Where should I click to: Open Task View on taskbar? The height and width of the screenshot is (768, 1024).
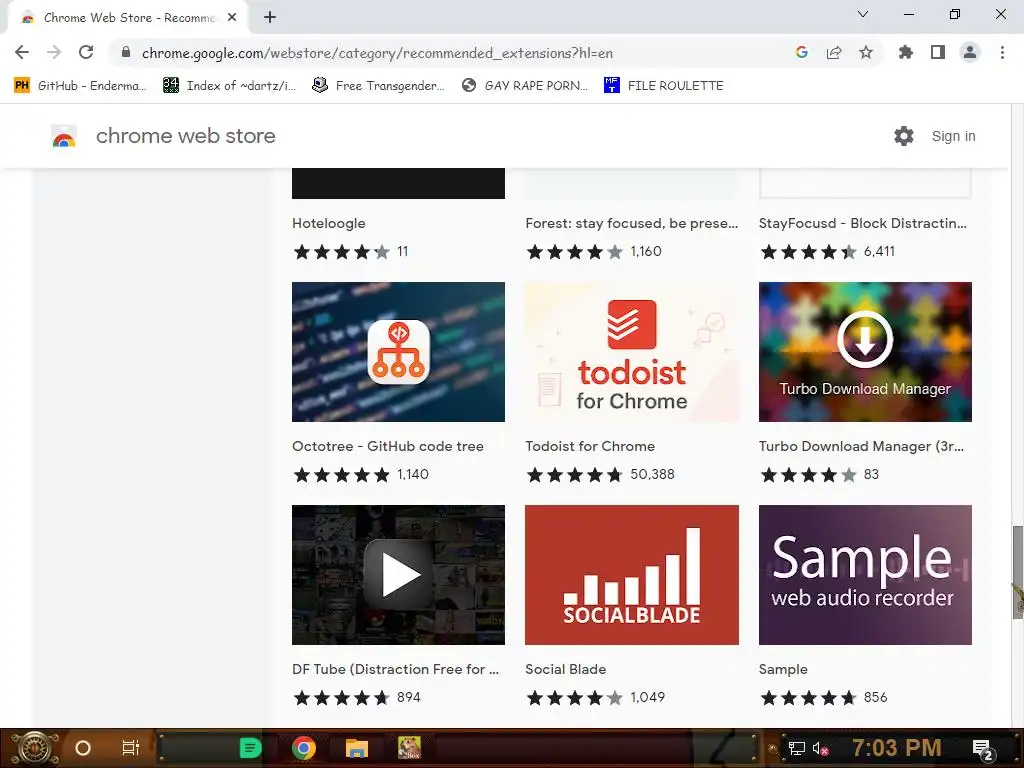131,748
